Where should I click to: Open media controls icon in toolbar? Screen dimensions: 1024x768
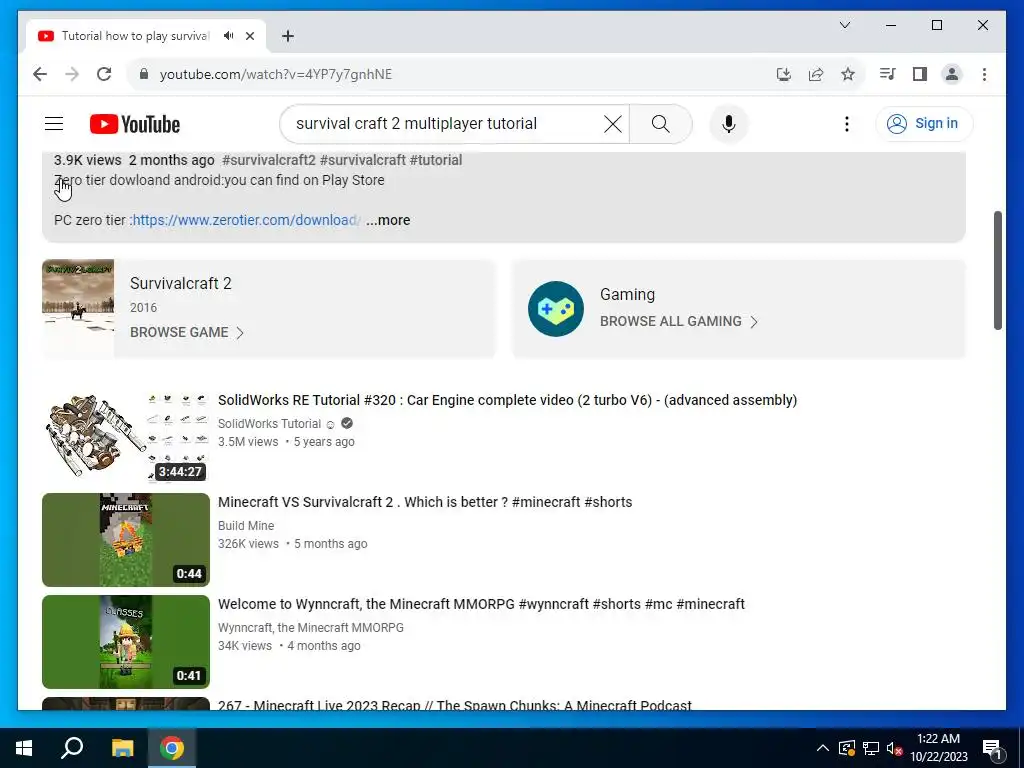[887, 74]
